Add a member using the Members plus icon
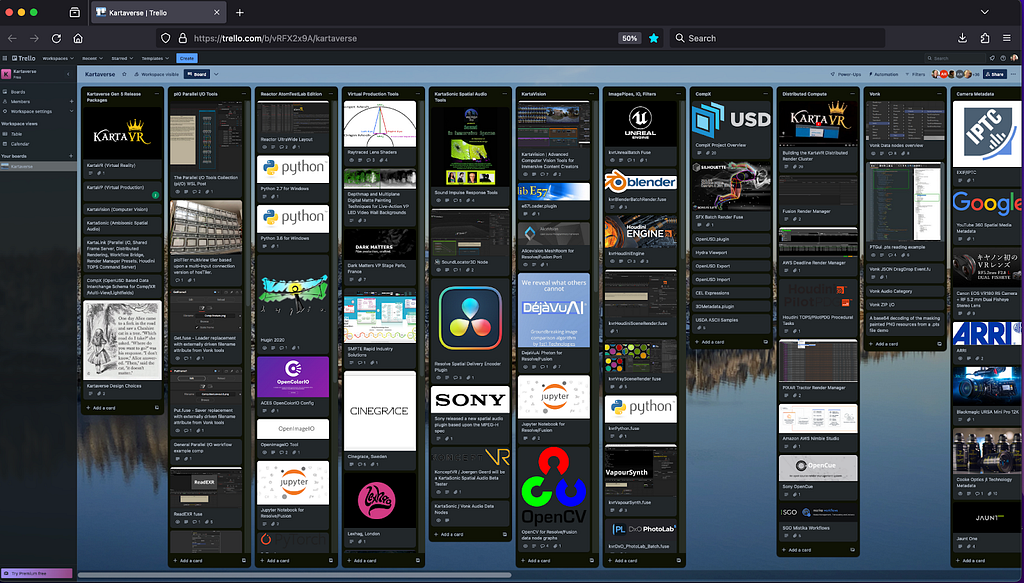The image size is (1024, 583). coord(71,101)
